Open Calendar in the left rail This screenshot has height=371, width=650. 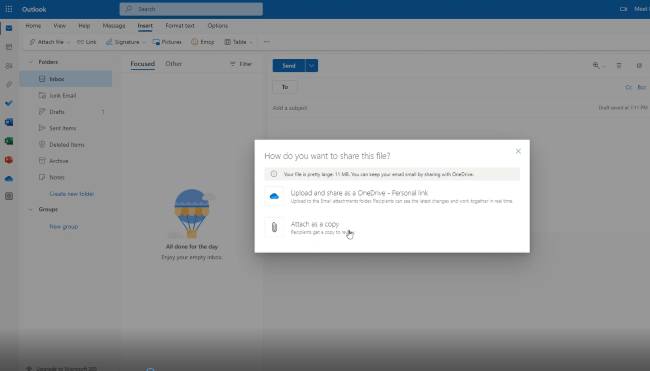[9, 47]
